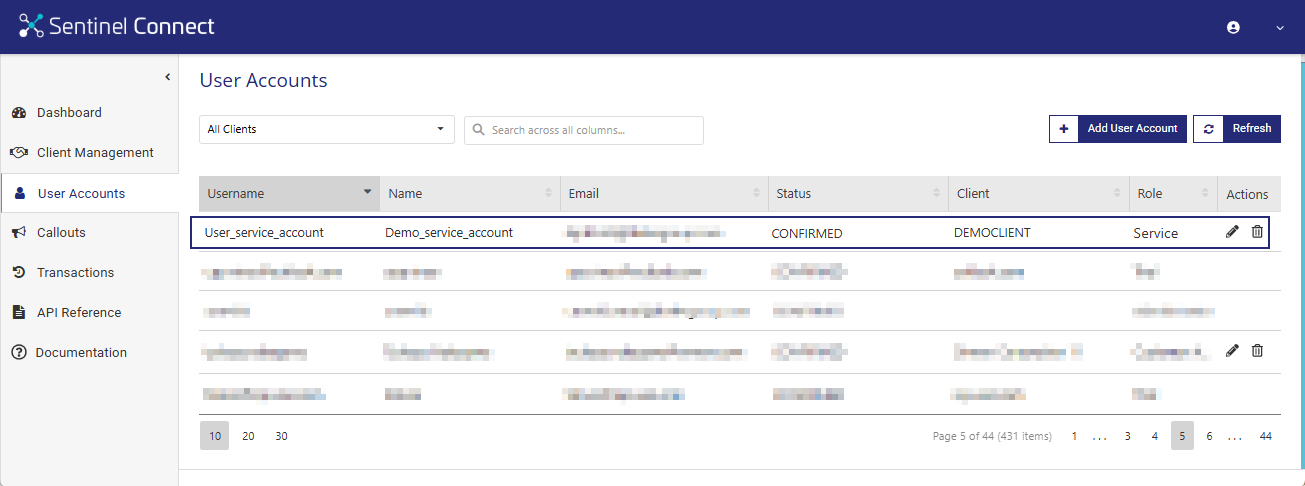Go to page 6 in pagination
The height and width of the screenshot is (486, 1305).
click(1209, 436)
